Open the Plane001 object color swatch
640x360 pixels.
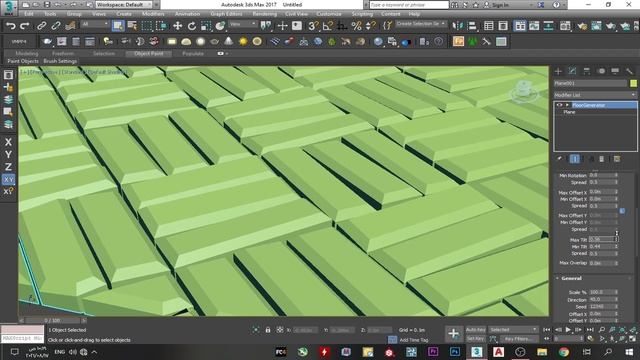coord(633,83)
